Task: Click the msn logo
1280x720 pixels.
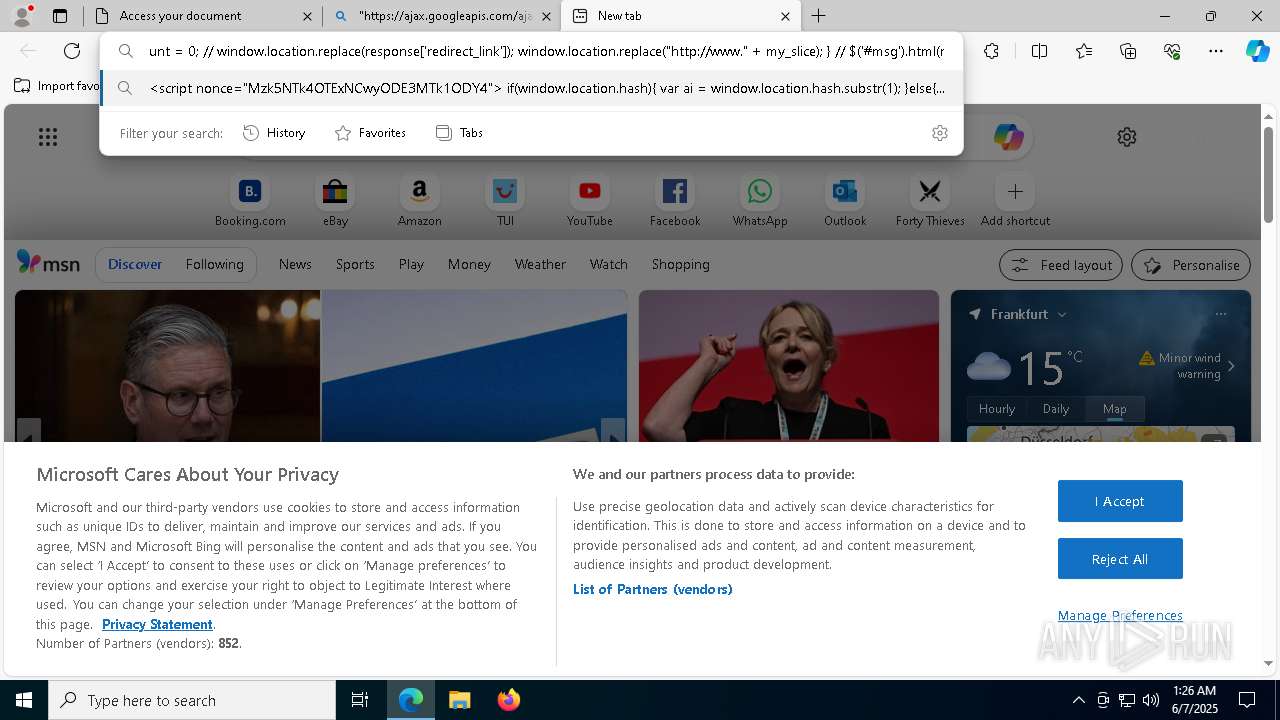Action: coord(48,263)
